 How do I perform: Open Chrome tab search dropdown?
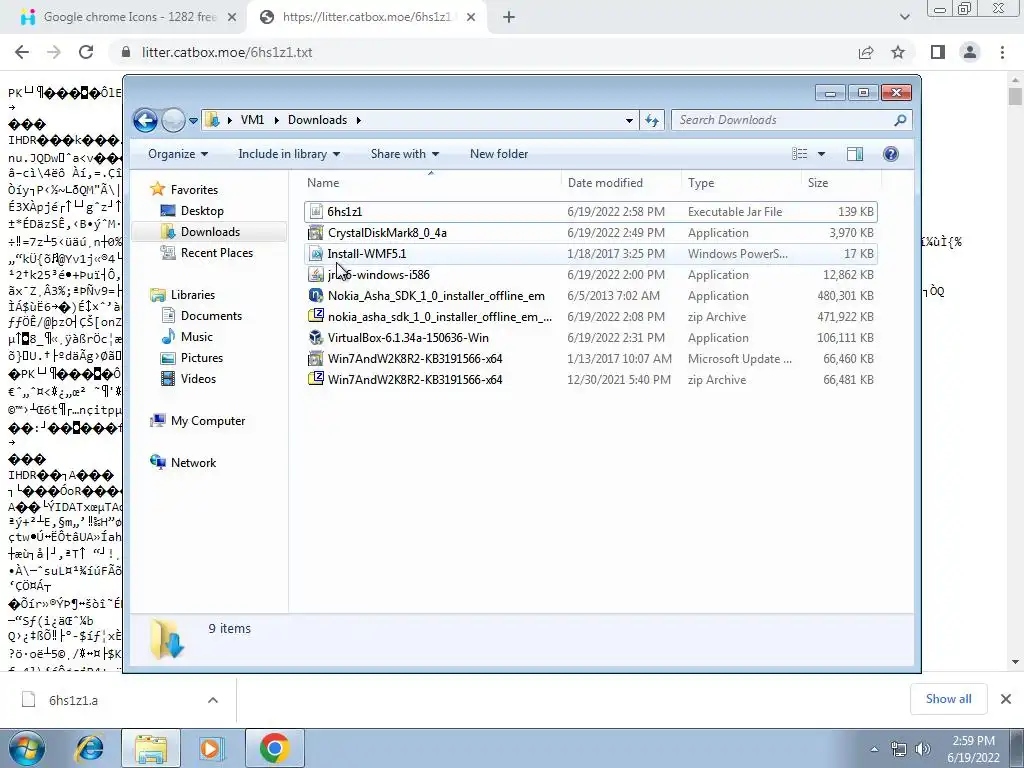coord(904,18)
